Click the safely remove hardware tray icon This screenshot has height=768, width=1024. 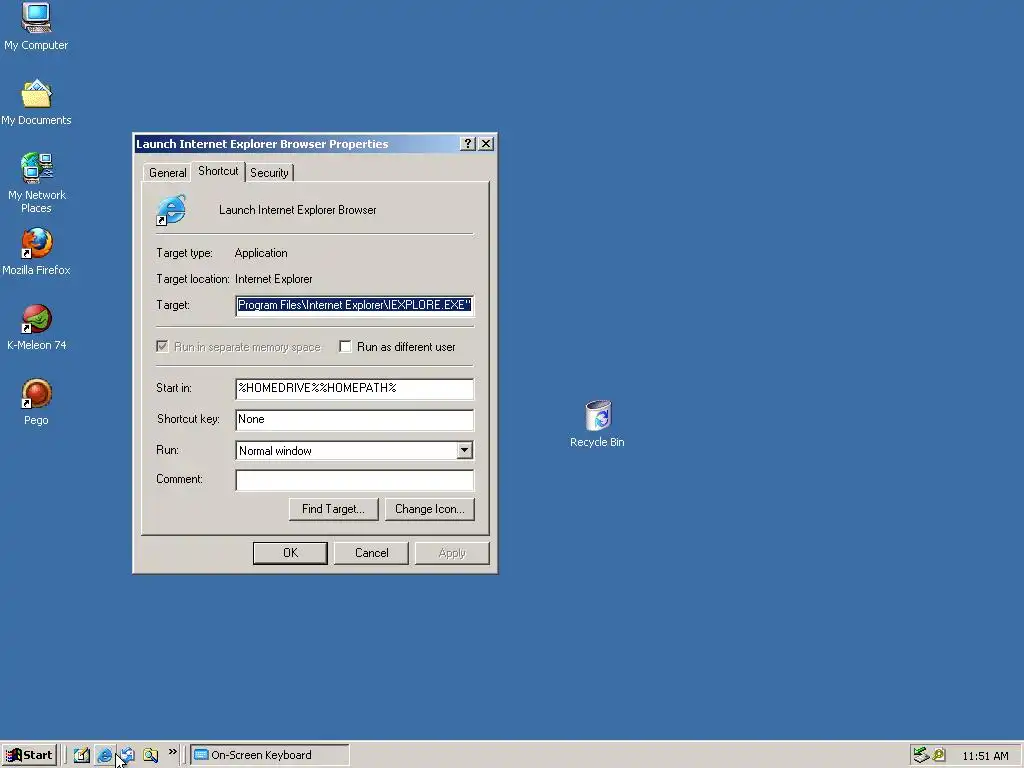click(x=921, y=755)
